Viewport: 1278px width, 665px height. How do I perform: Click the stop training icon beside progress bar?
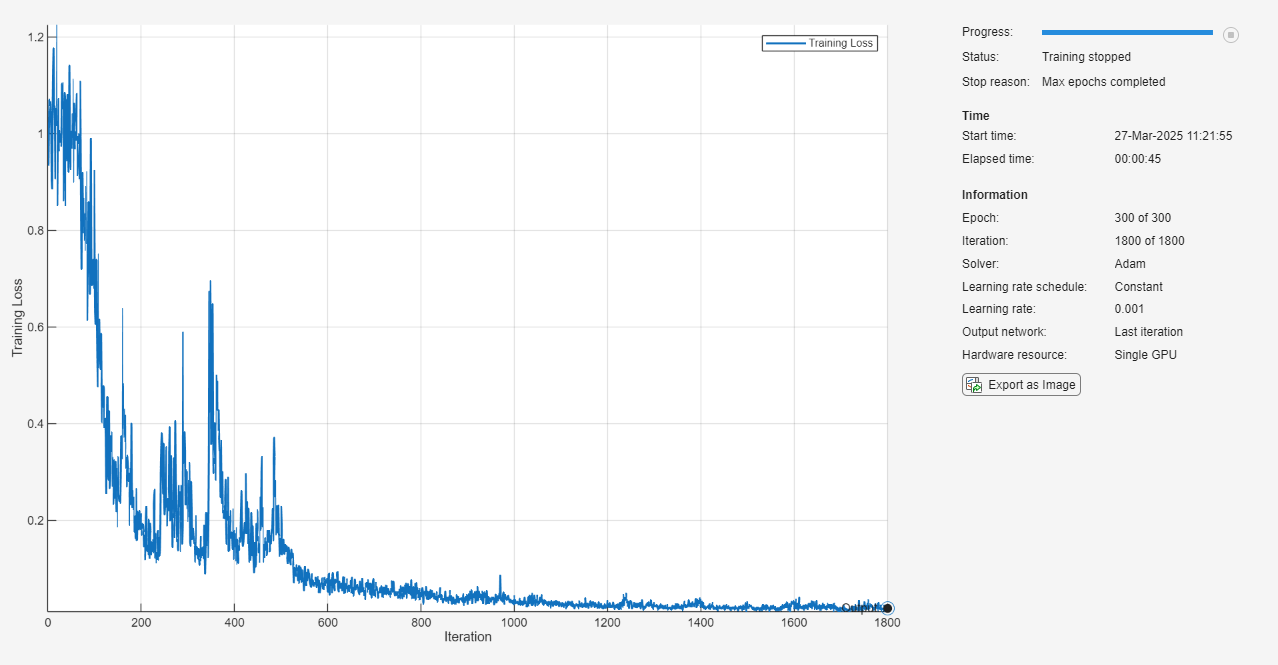click(x=1231, y=35)
